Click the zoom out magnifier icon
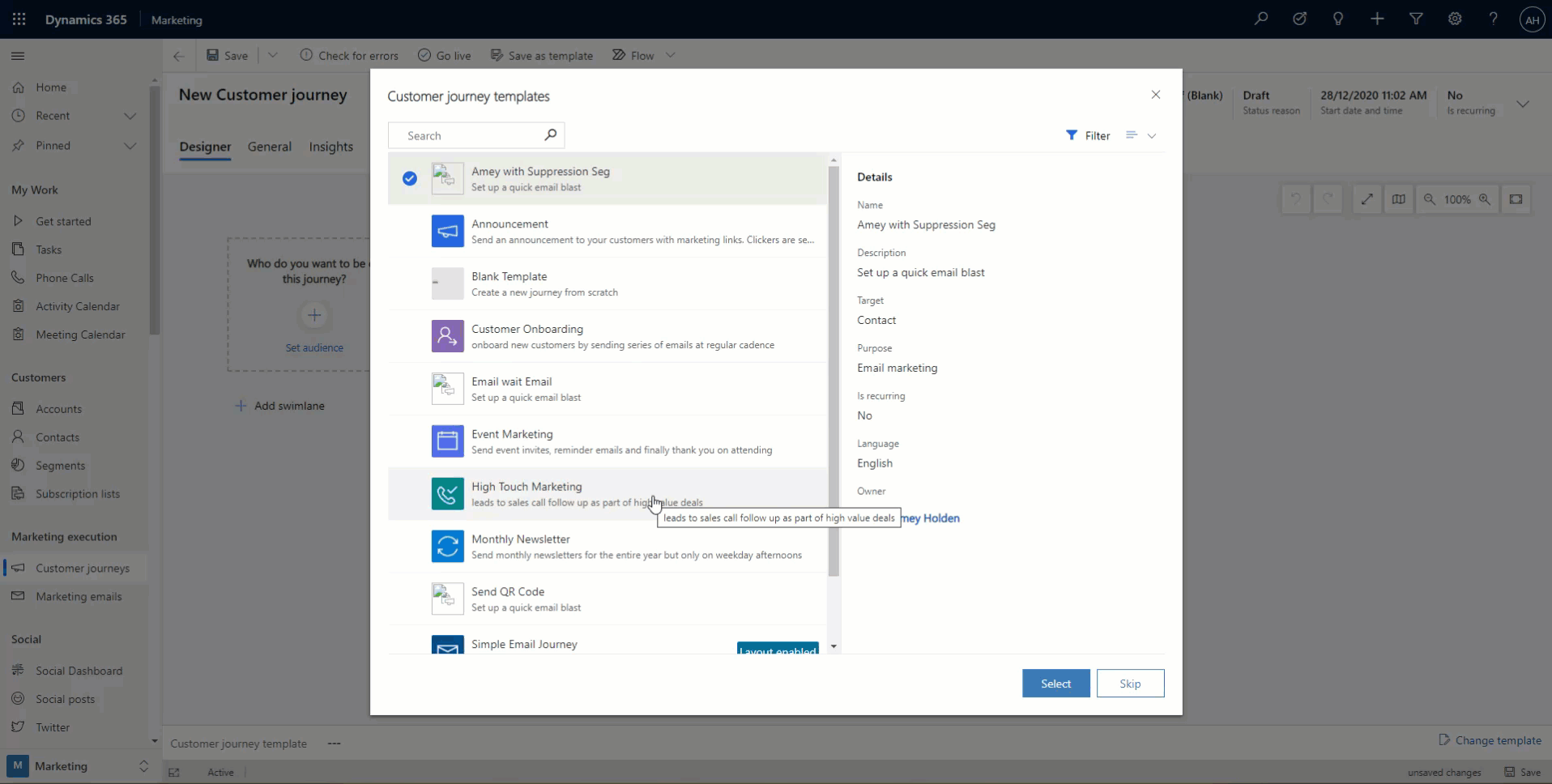Viewport: 1552px width, 784px height. click(x=1430, y=199)
